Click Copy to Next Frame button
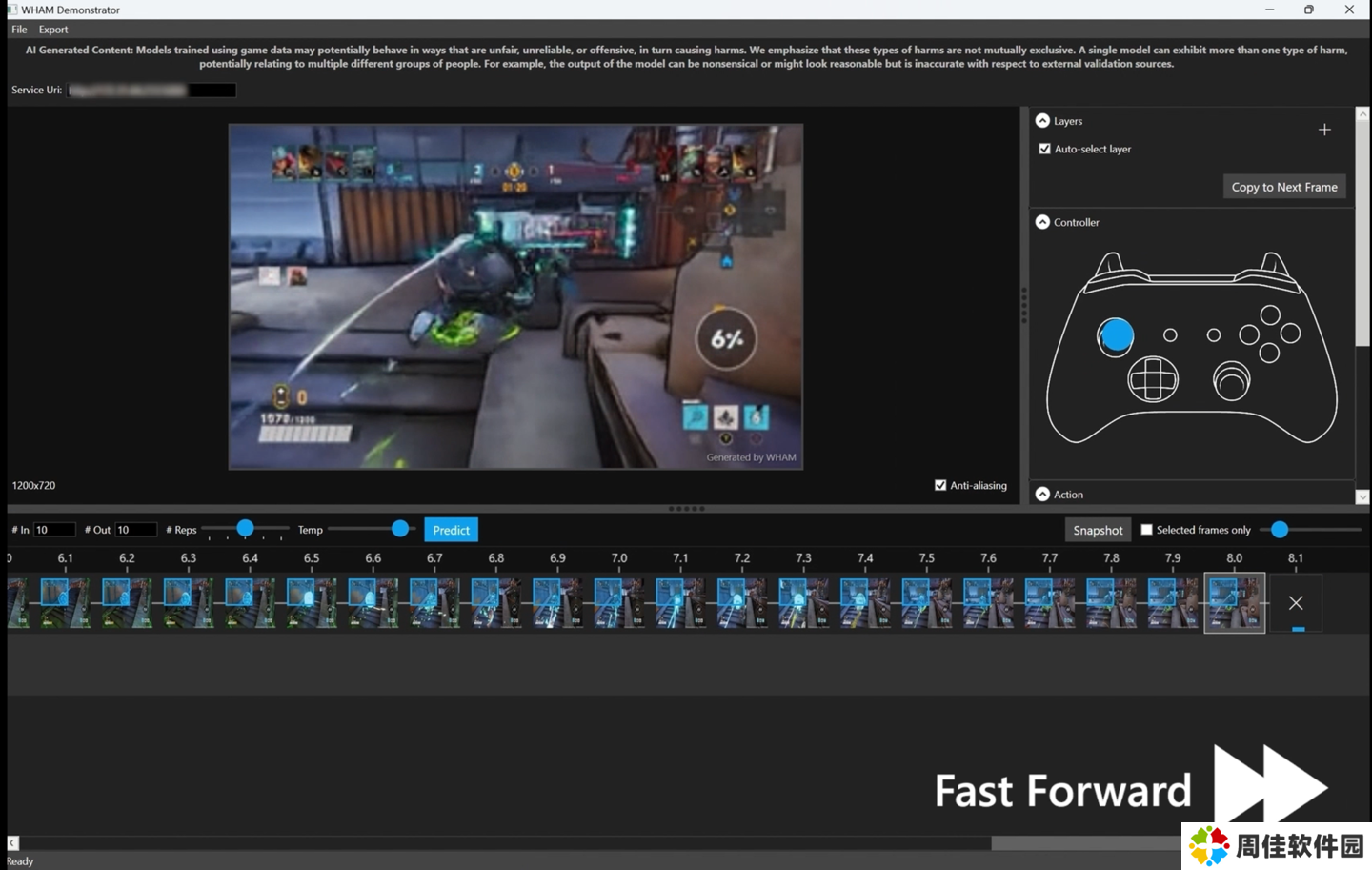1372x870 pixels. tap(1284, 187)
